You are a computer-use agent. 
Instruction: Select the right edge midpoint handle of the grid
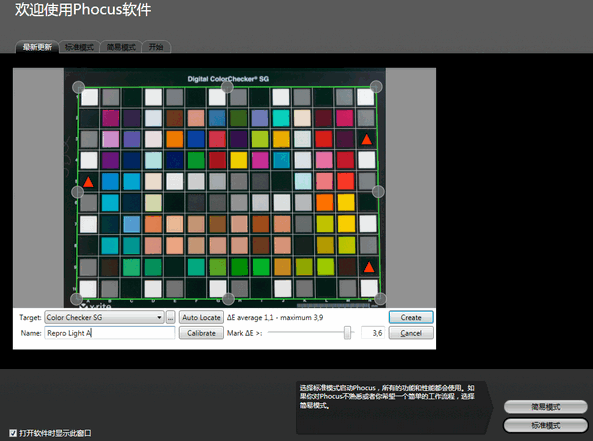tap(378, 192)
